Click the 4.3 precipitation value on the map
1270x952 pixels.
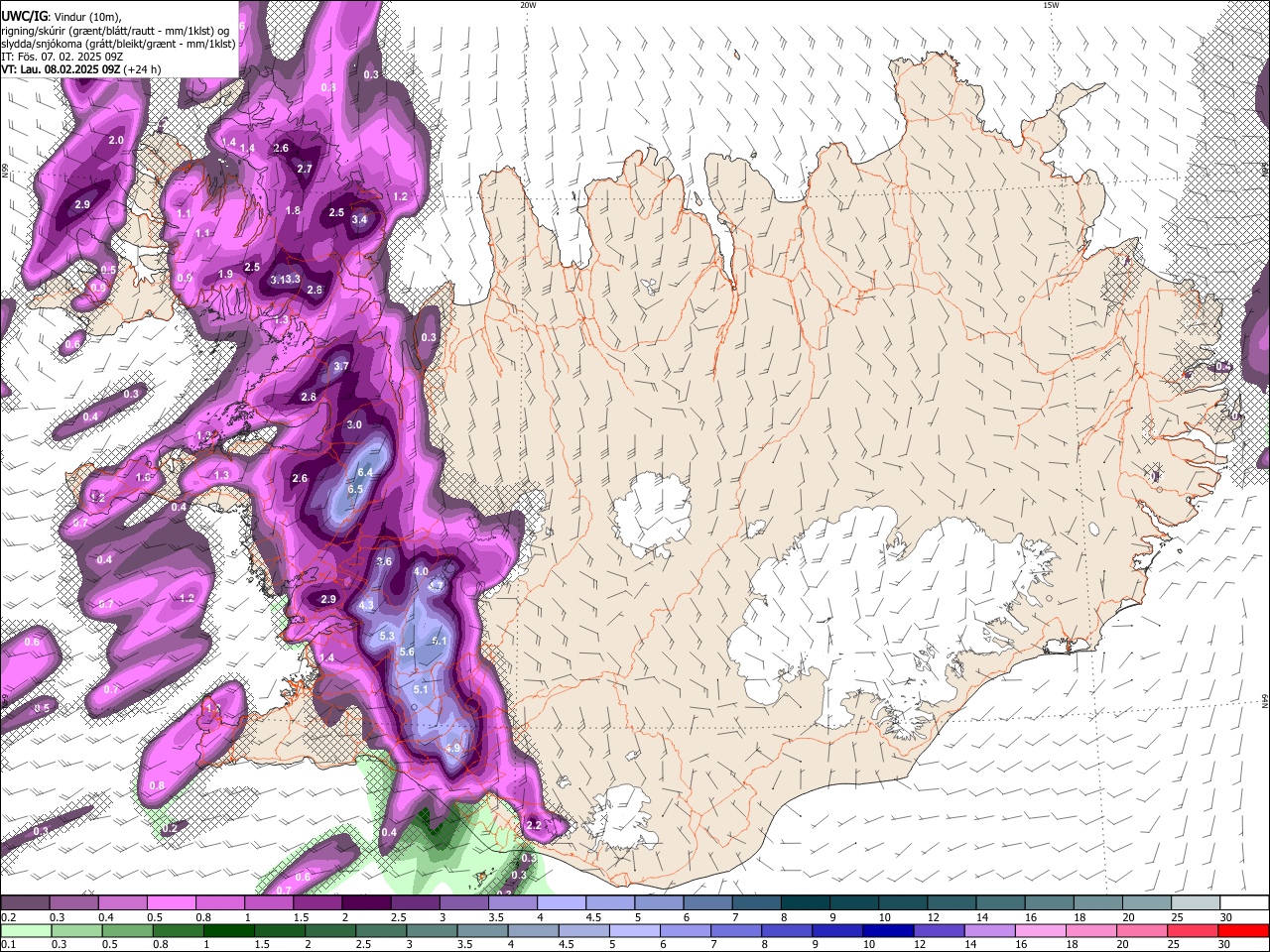point(366,605)
